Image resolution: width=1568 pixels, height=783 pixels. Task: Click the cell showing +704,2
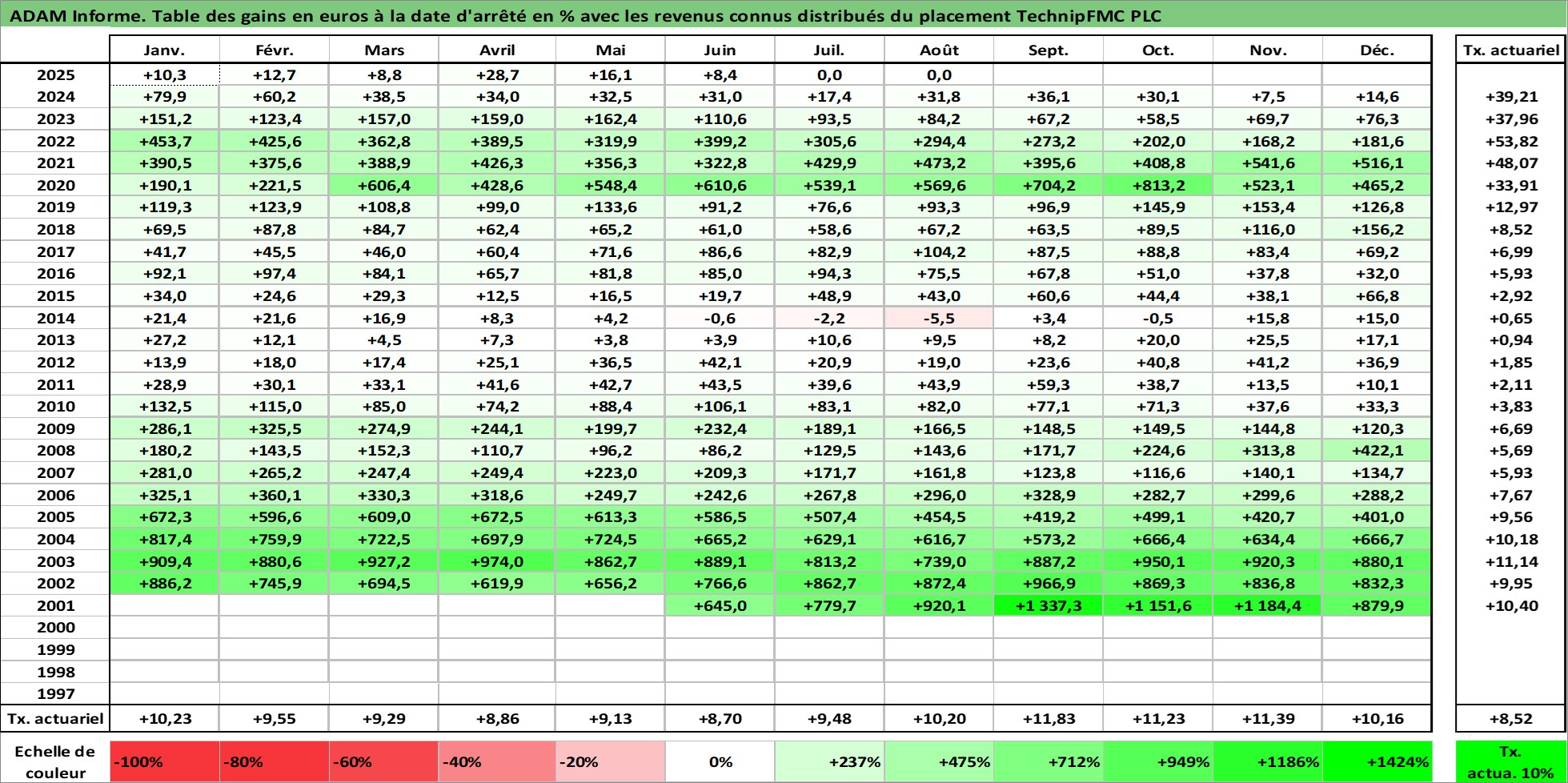[x=1048, y=185]
